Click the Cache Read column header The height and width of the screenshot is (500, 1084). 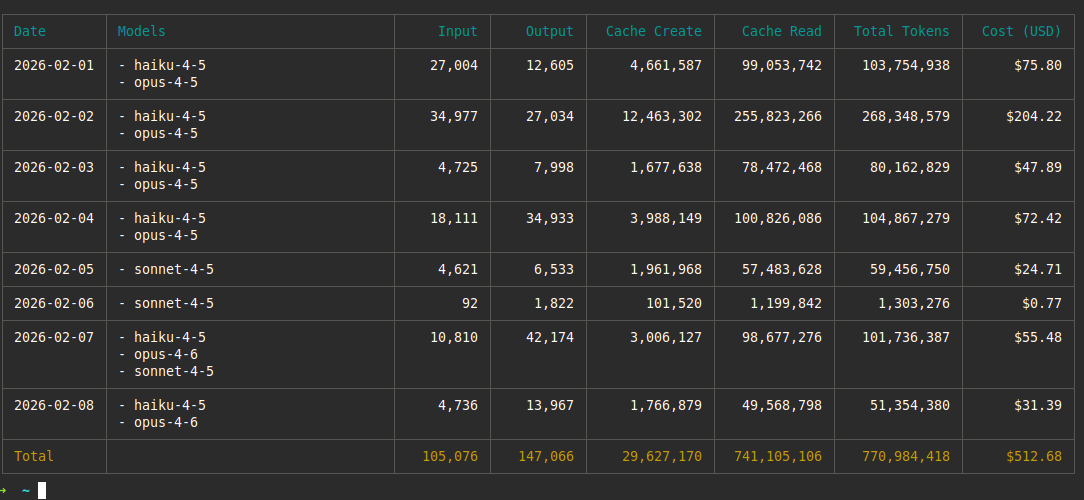tap(782, 31)
